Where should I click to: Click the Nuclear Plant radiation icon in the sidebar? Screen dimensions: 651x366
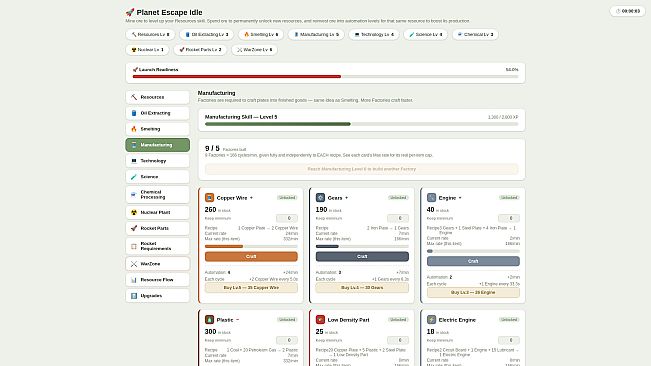click(134, 212)
